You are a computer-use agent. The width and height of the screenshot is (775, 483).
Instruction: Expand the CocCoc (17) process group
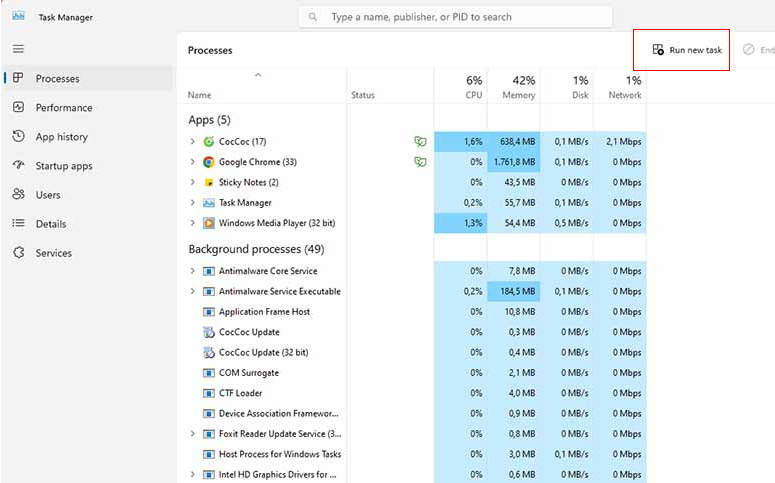pos(193,142)
